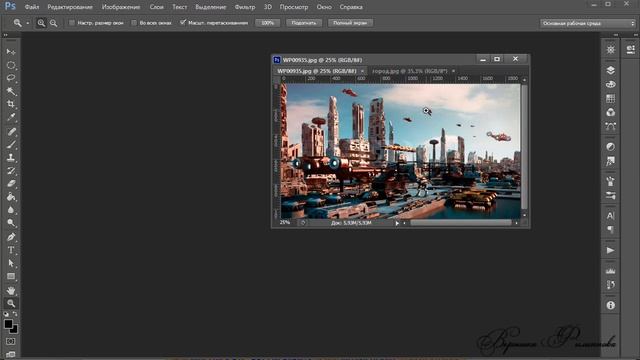Open the Brush Presets panel icon
Screen dimensions: 640x360
(611, 196)
